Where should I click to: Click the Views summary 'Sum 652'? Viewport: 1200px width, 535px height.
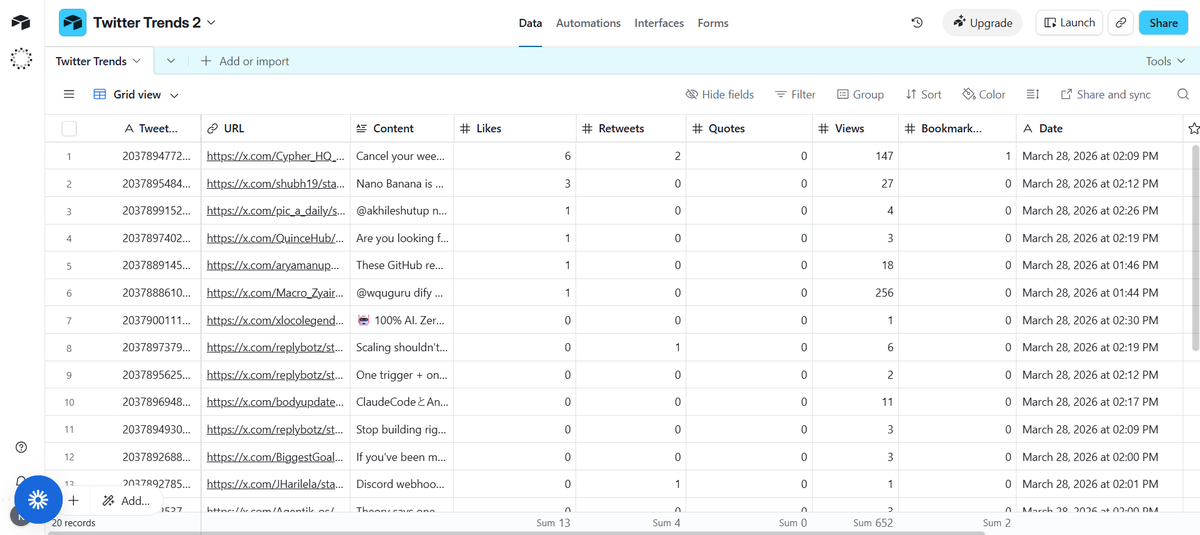[x=872, y=523]
